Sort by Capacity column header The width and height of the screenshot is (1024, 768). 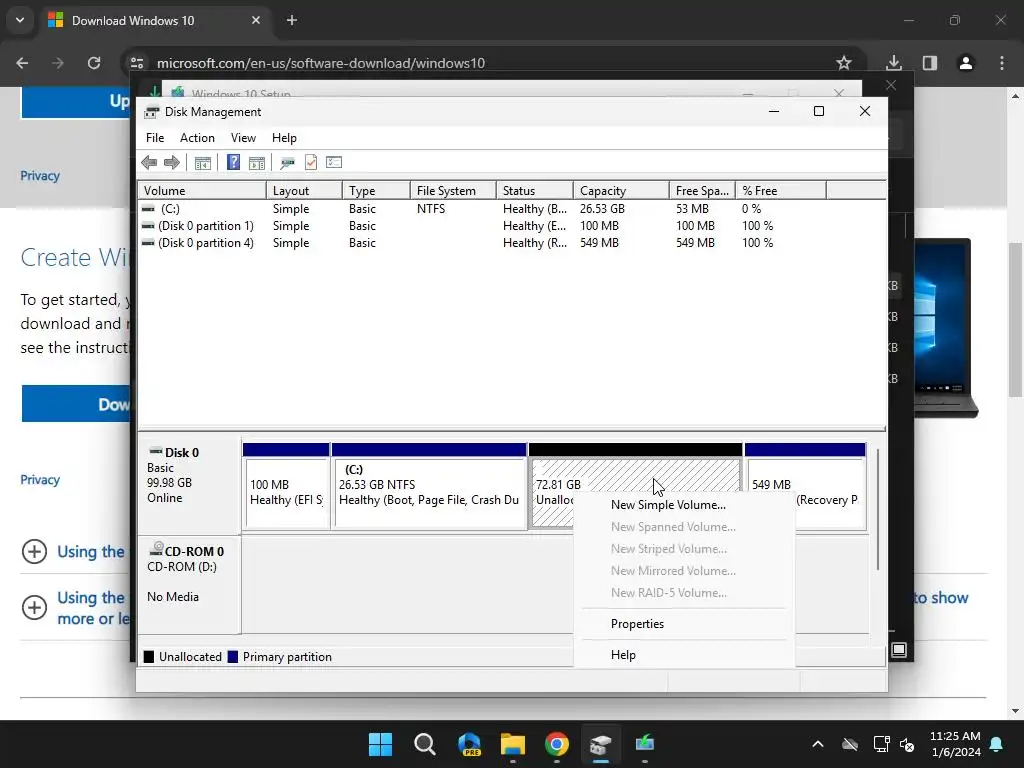pos(621,191)
